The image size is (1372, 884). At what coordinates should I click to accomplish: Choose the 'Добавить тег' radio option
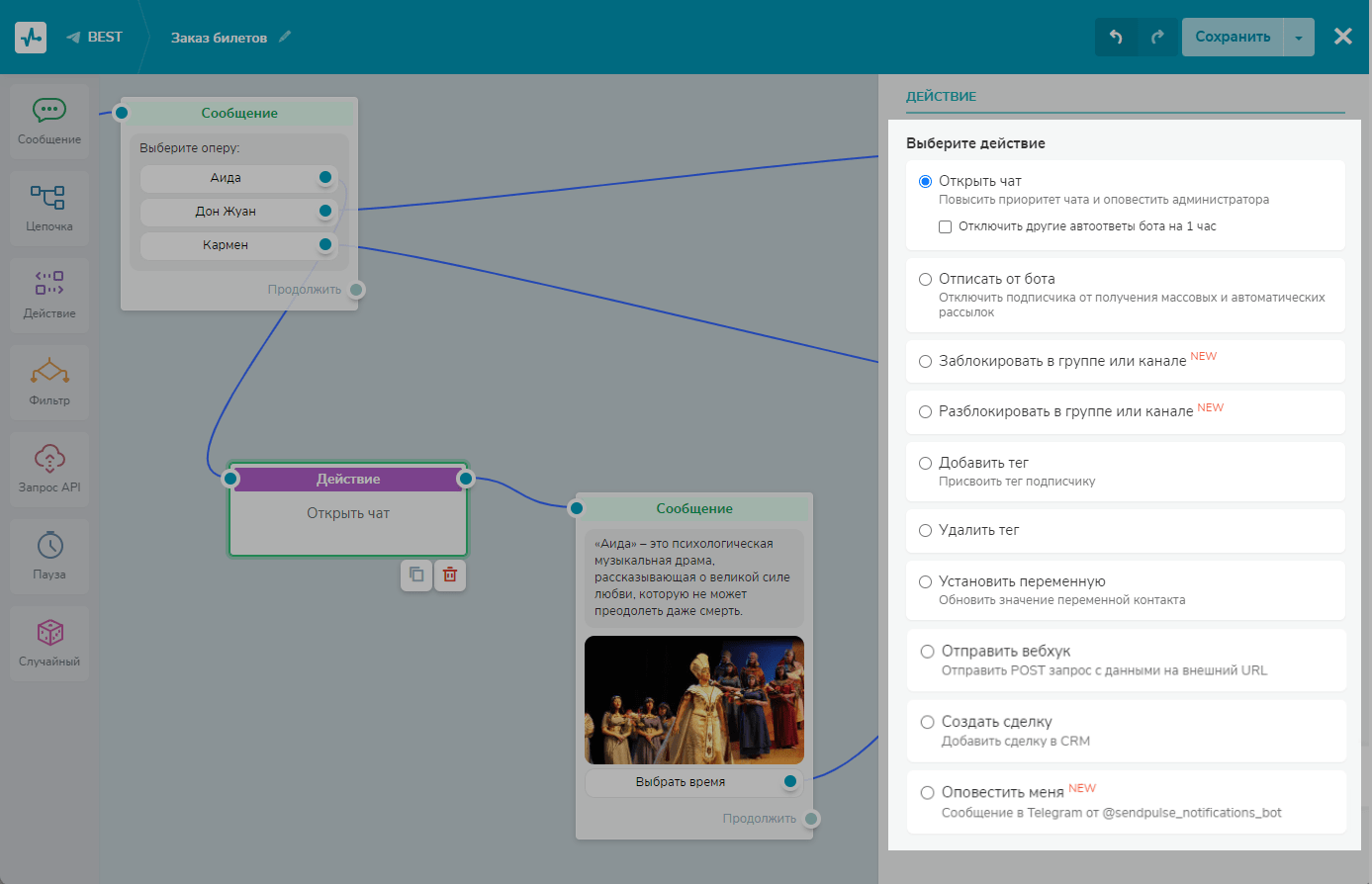[926, 463]
